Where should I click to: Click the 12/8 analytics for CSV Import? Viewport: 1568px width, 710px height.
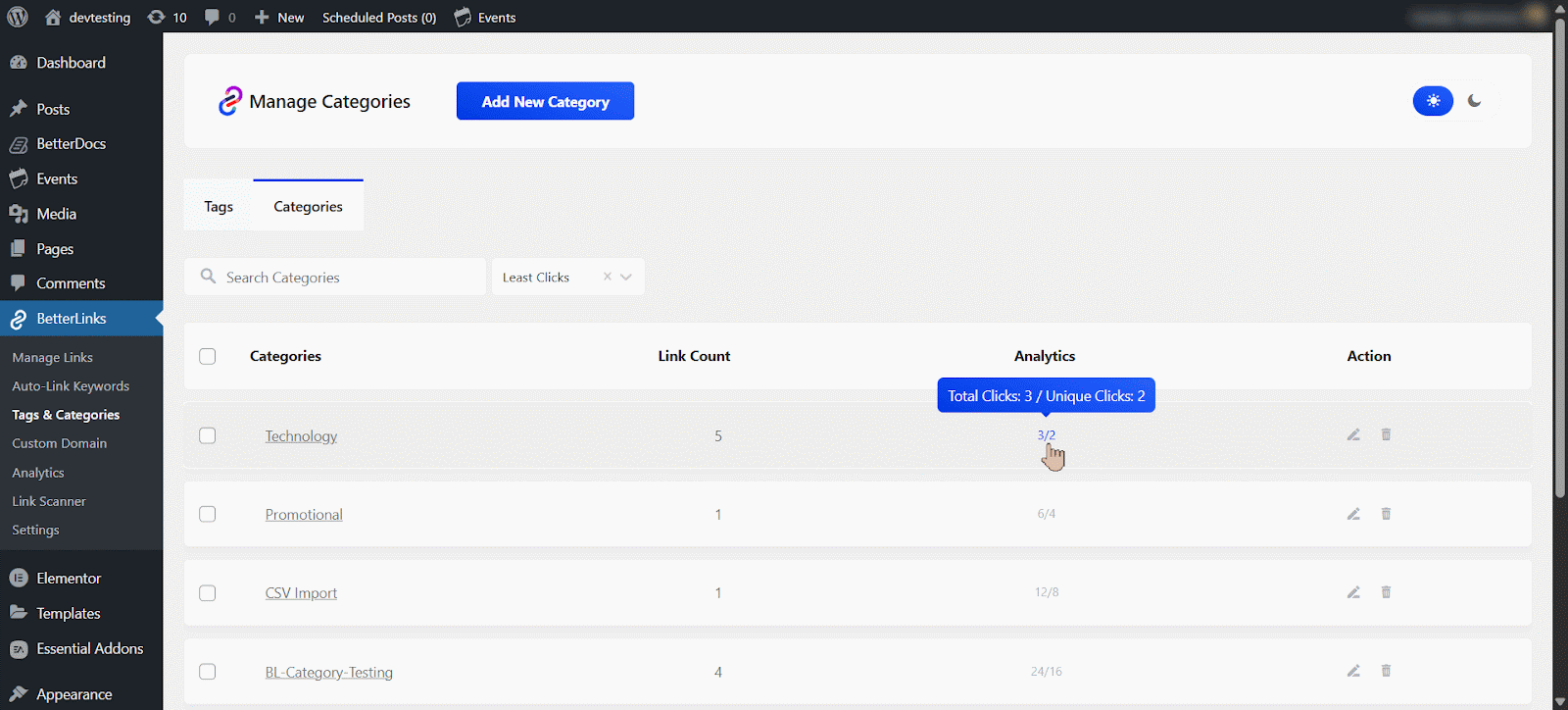tap(1046, 592)
